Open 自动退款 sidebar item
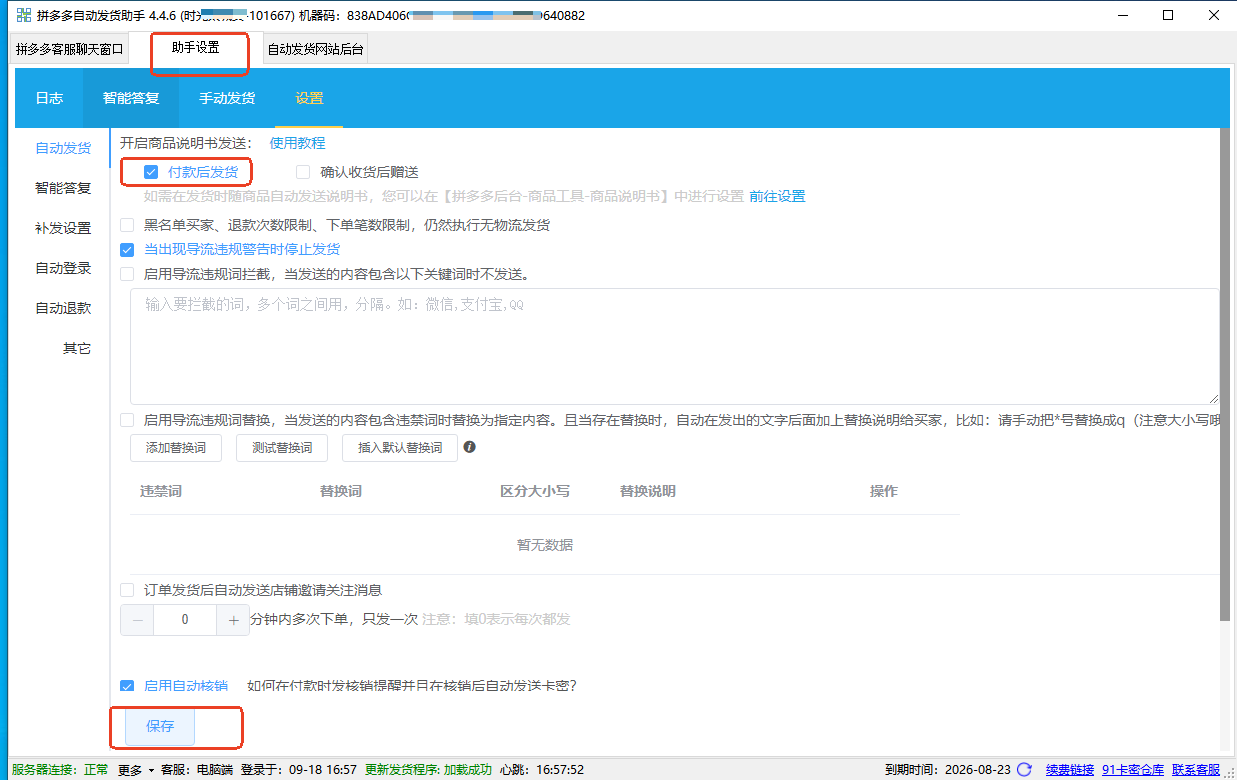 (x=63, y=308)
